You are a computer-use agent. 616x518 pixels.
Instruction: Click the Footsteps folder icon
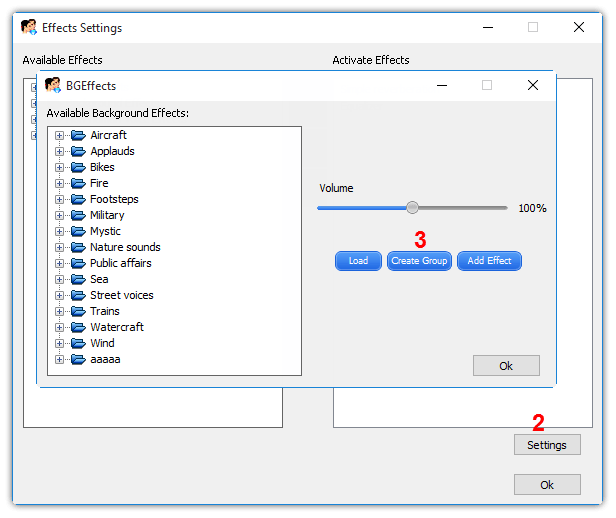[78, 200]
